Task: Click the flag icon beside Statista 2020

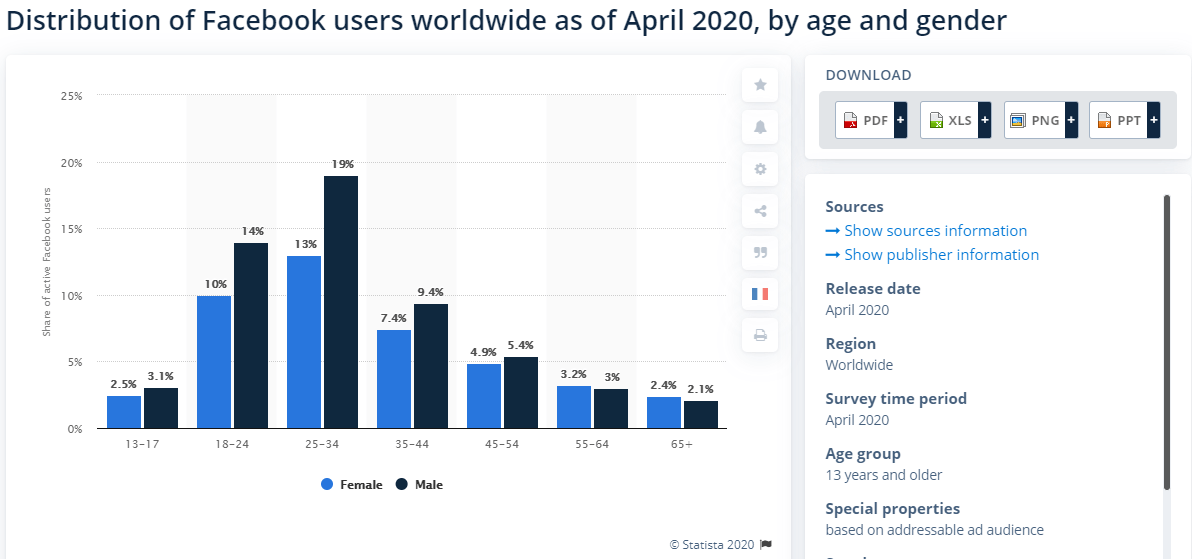Action: (766, 545)
